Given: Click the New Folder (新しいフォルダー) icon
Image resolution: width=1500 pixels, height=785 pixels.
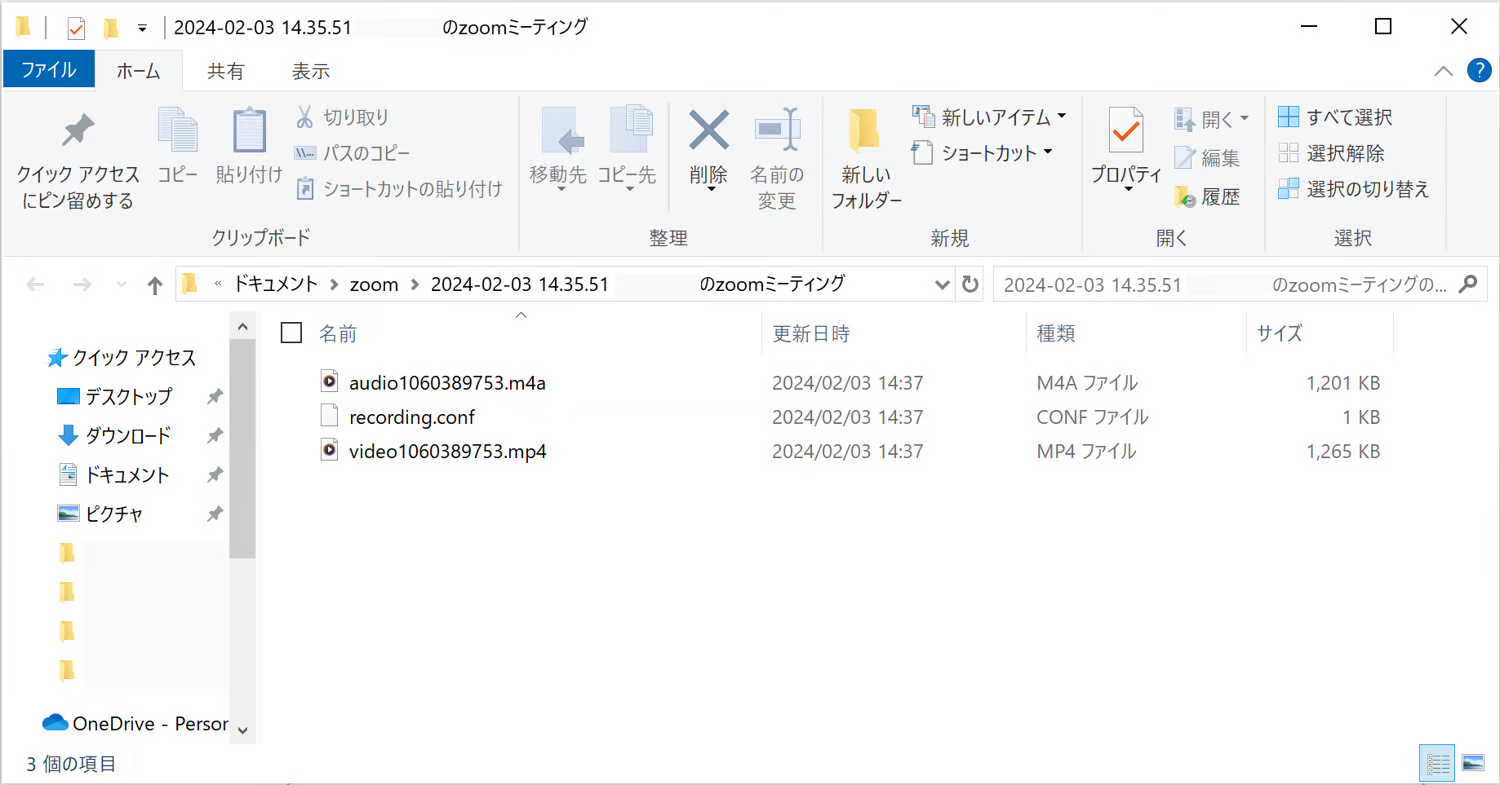Looking at the screenshot, I should pyautogui.click(x=865, y=131).
